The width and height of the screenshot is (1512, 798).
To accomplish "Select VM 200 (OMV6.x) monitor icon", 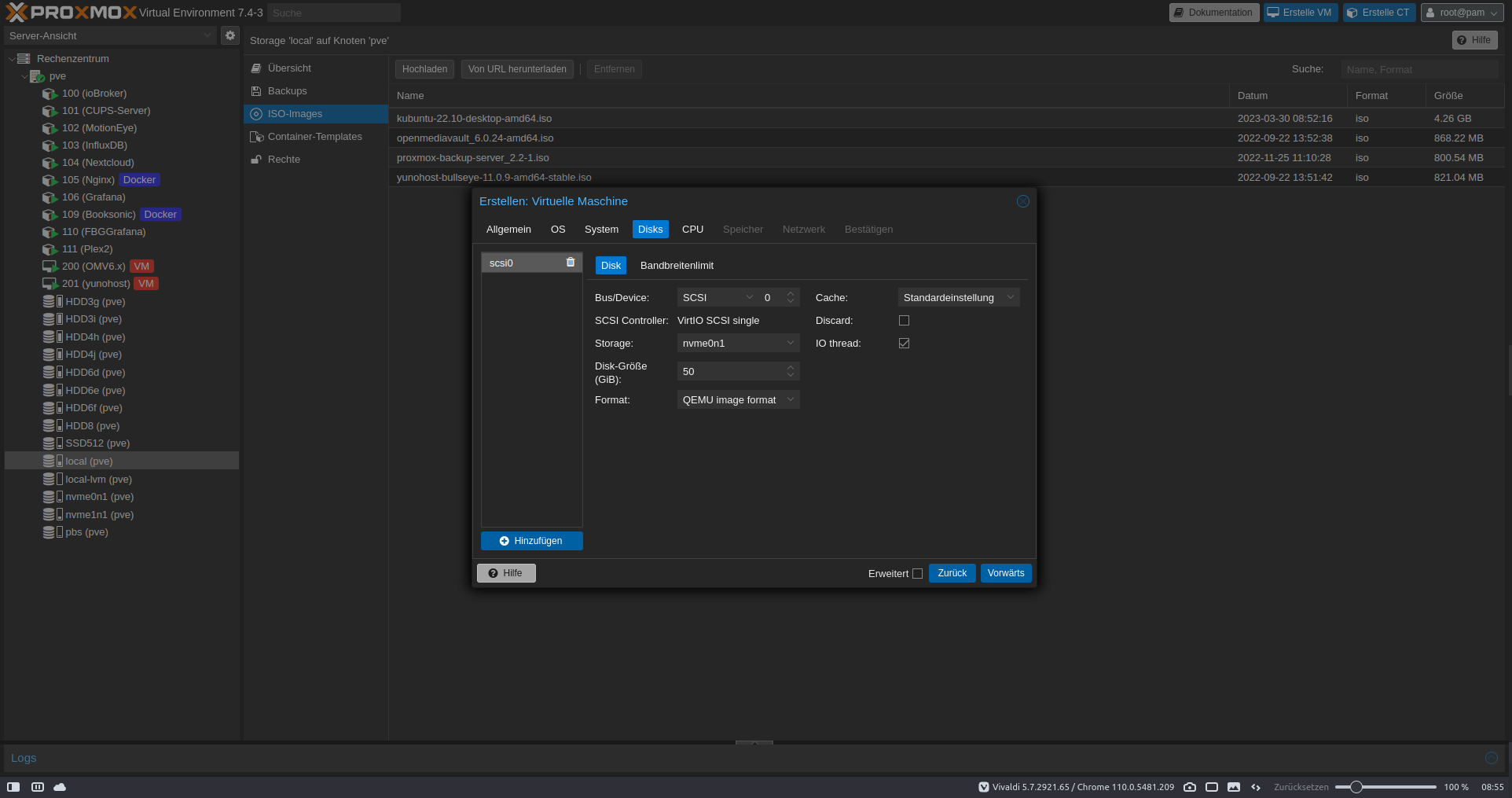I will [x=50, y=267].
